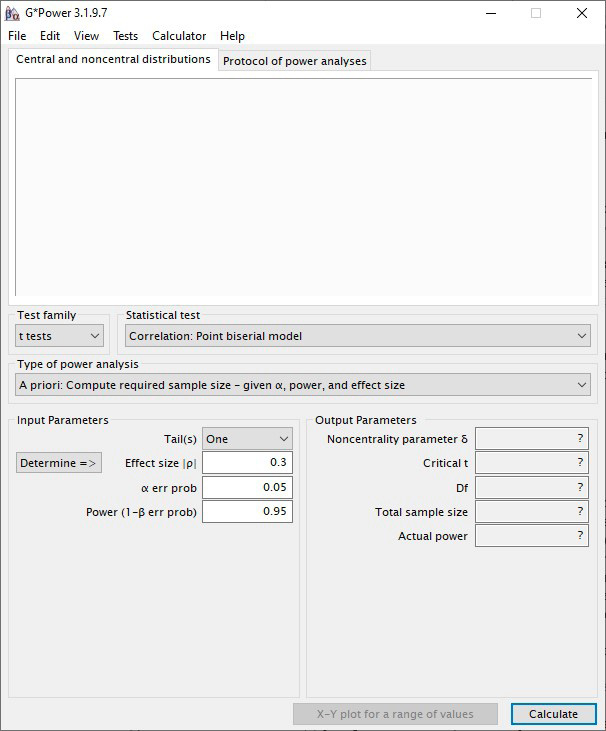Open the View menu
606x731 pixels.
[87, 36]
